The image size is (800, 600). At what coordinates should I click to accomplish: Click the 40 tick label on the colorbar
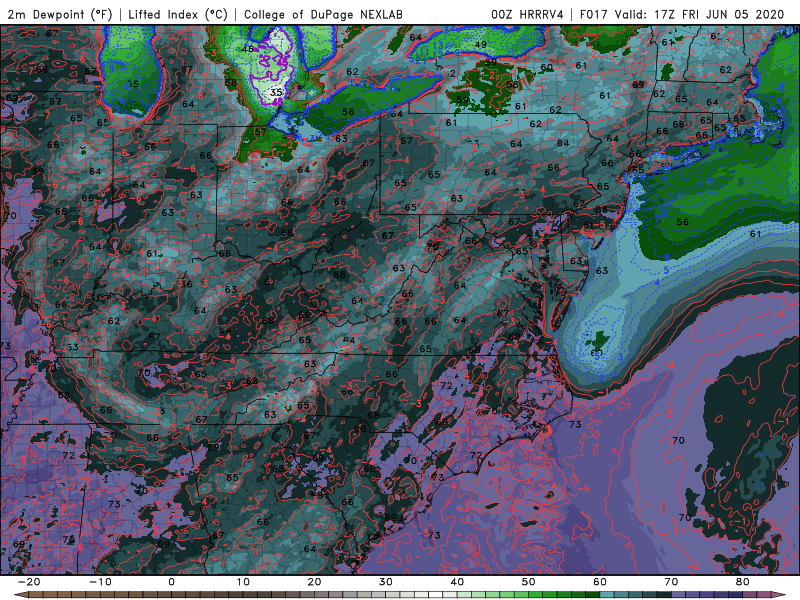(x=457, y=582)
